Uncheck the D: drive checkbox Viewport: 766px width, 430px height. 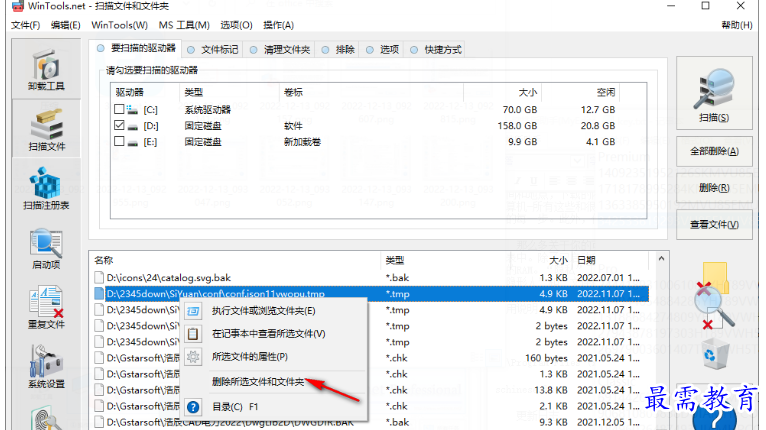click(x=119, y=125)
